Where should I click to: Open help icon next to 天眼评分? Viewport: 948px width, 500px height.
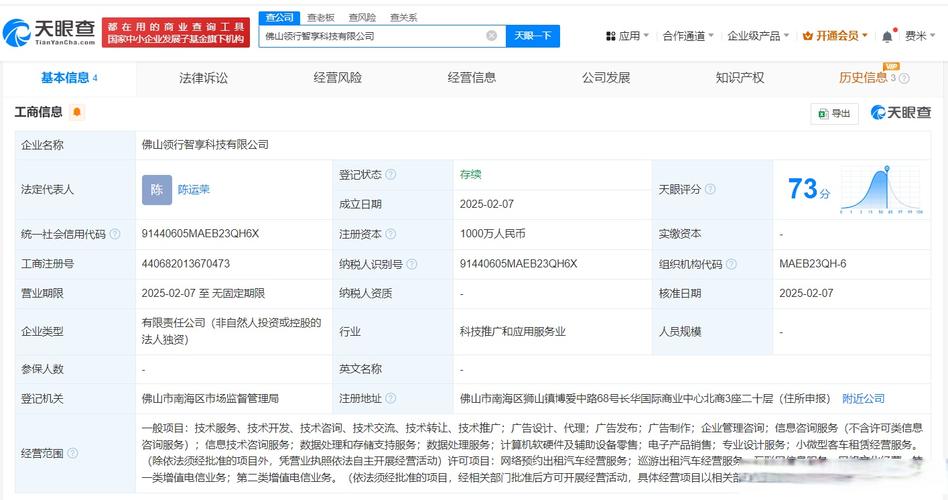point(710,189)
